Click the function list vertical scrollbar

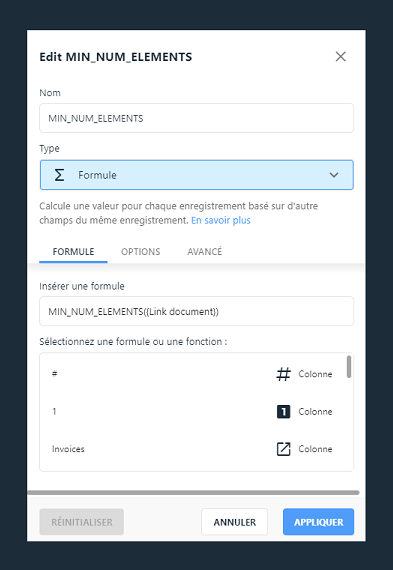coord(349,367)
